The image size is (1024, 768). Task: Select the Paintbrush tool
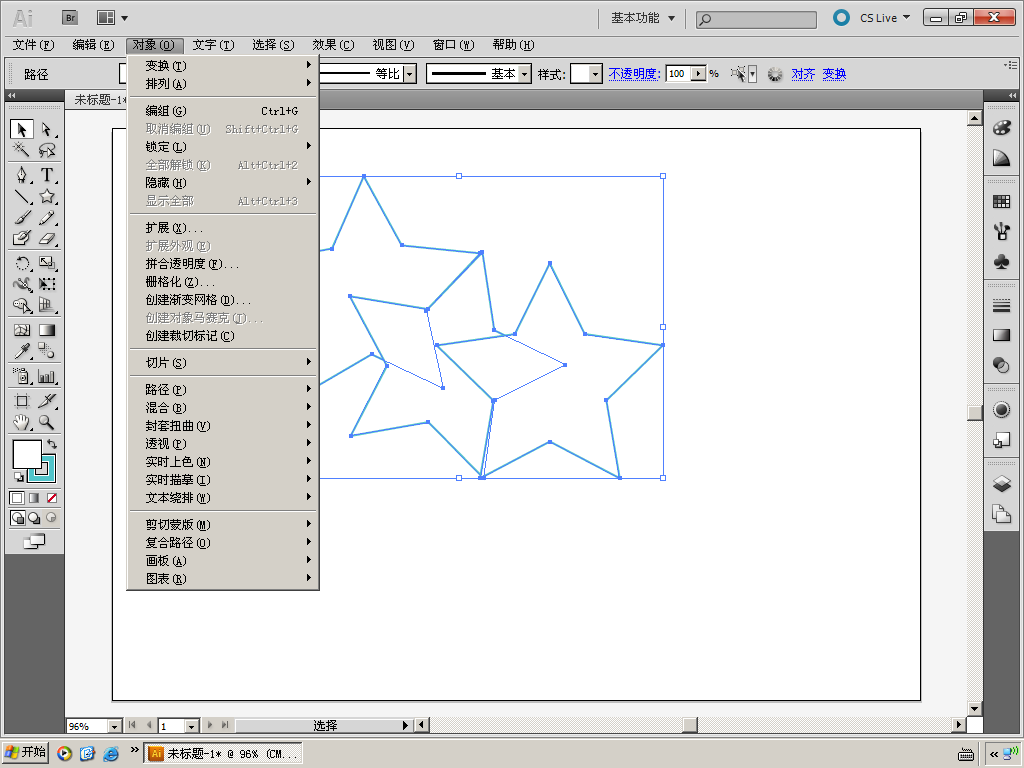[22, 217]
